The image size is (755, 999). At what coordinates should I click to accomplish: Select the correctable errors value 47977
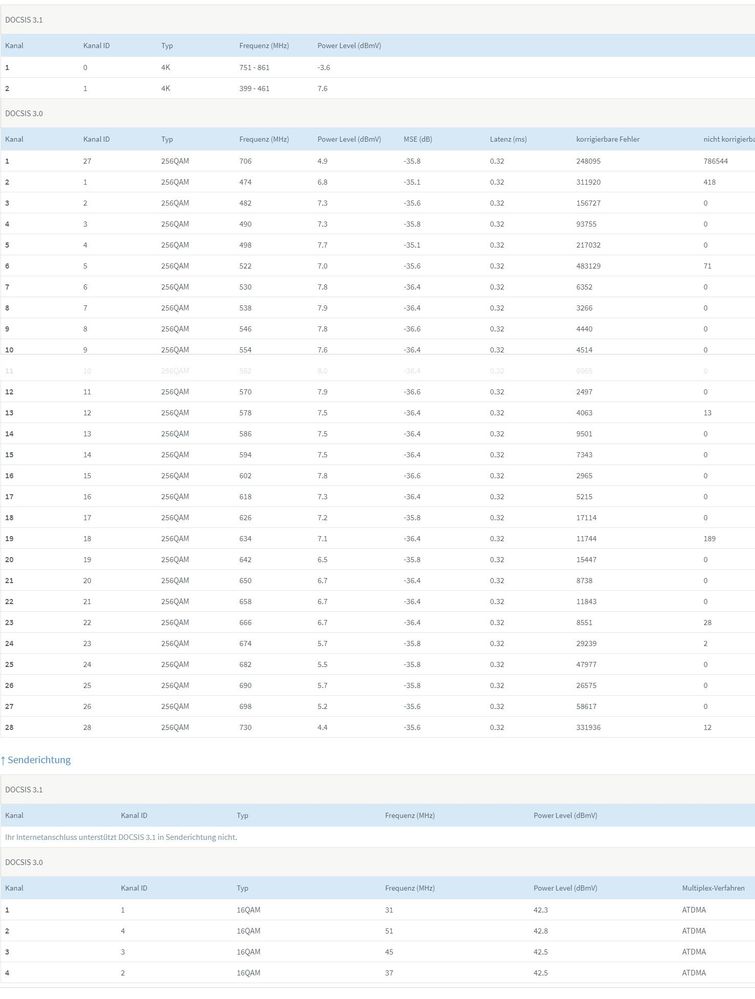586,665
